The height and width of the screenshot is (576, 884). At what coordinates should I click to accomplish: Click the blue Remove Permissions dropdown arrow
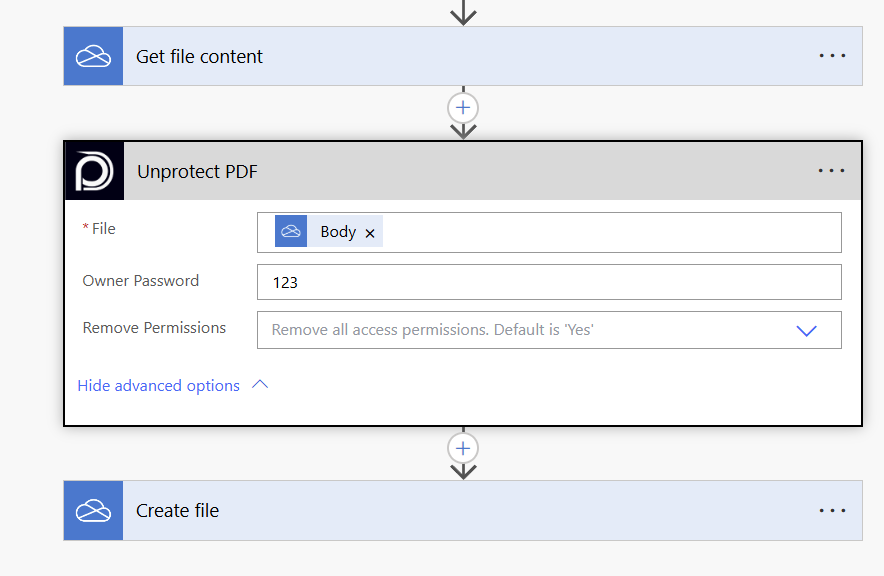click(x=806, y=330)
